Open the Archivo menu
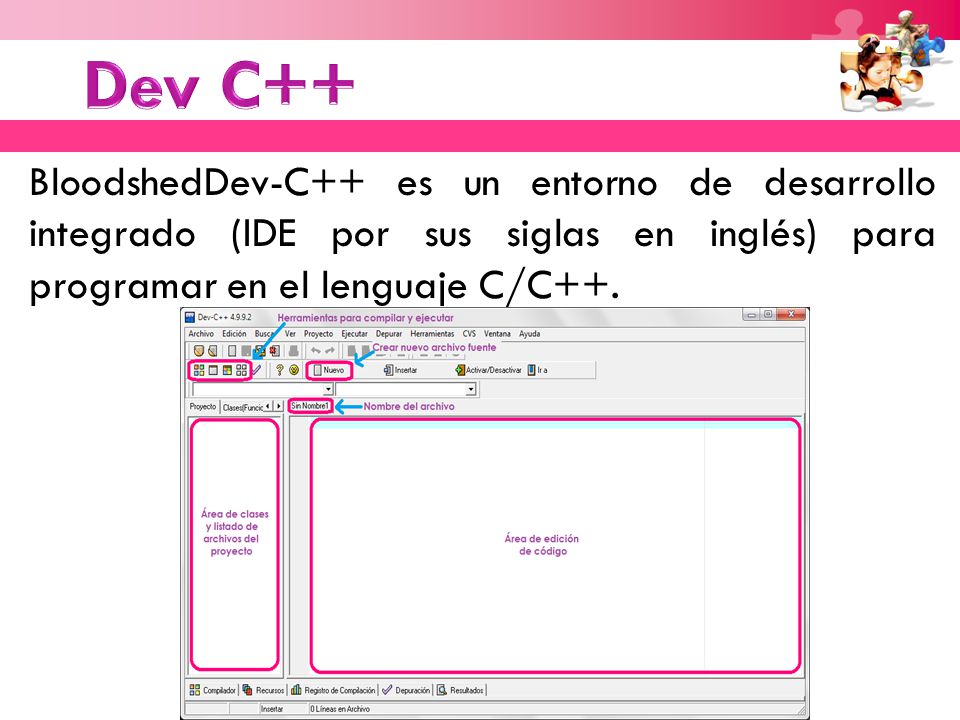 point(201,334)
